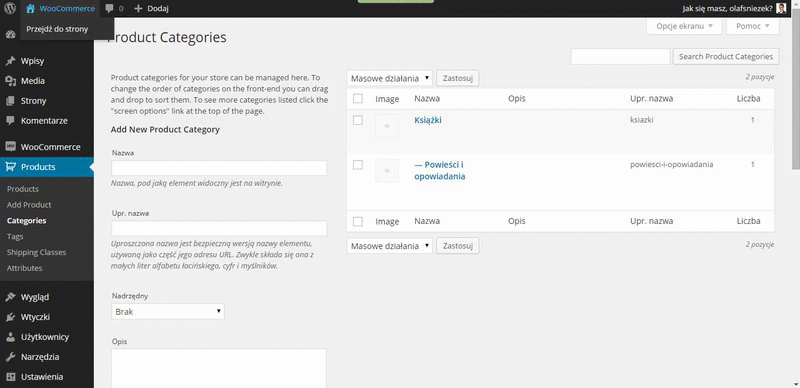Focus the Nazwa input field
Screen dimensions: 800x388
coord(219,168)
